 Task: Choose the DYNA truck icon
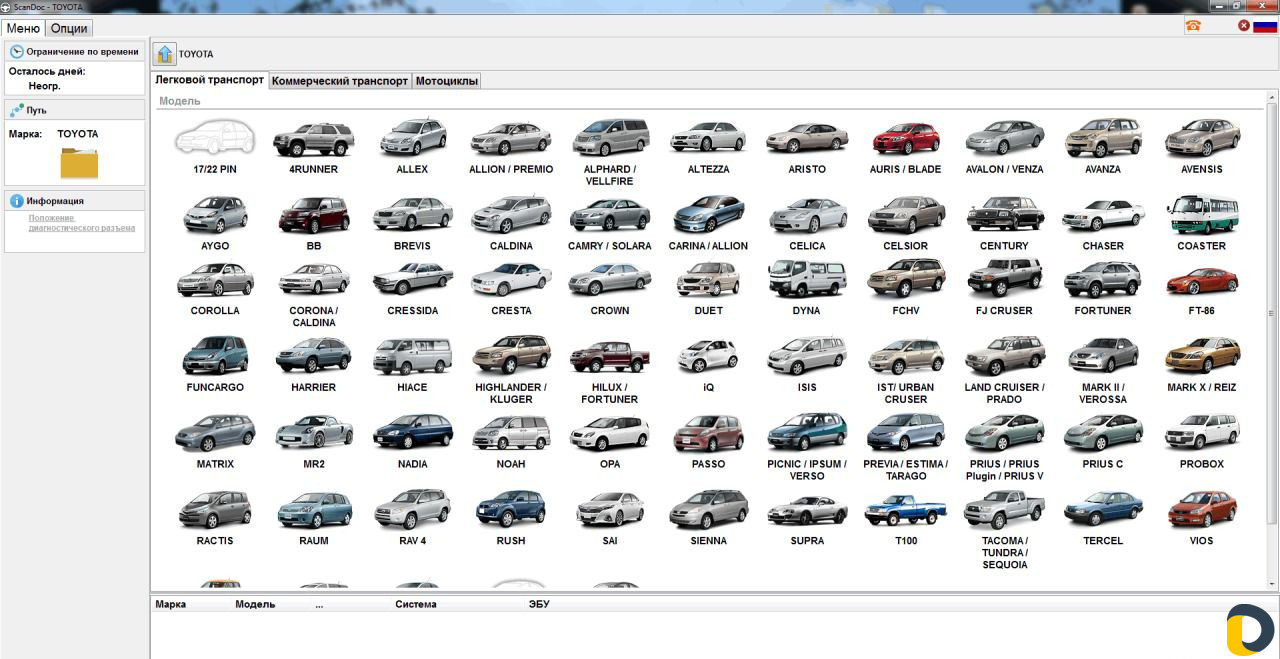click(x=807, y=279)
